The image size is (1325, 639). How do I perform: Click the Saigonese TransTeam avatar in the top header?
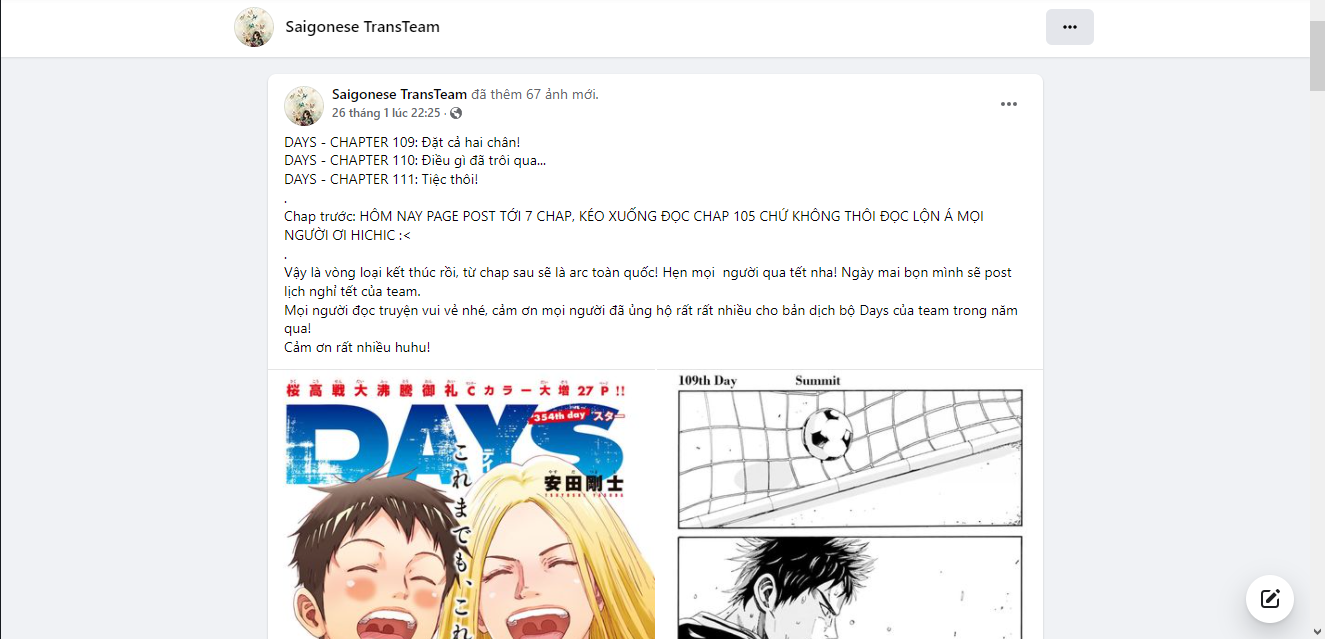pyautogui.click(x=254, y=27)
